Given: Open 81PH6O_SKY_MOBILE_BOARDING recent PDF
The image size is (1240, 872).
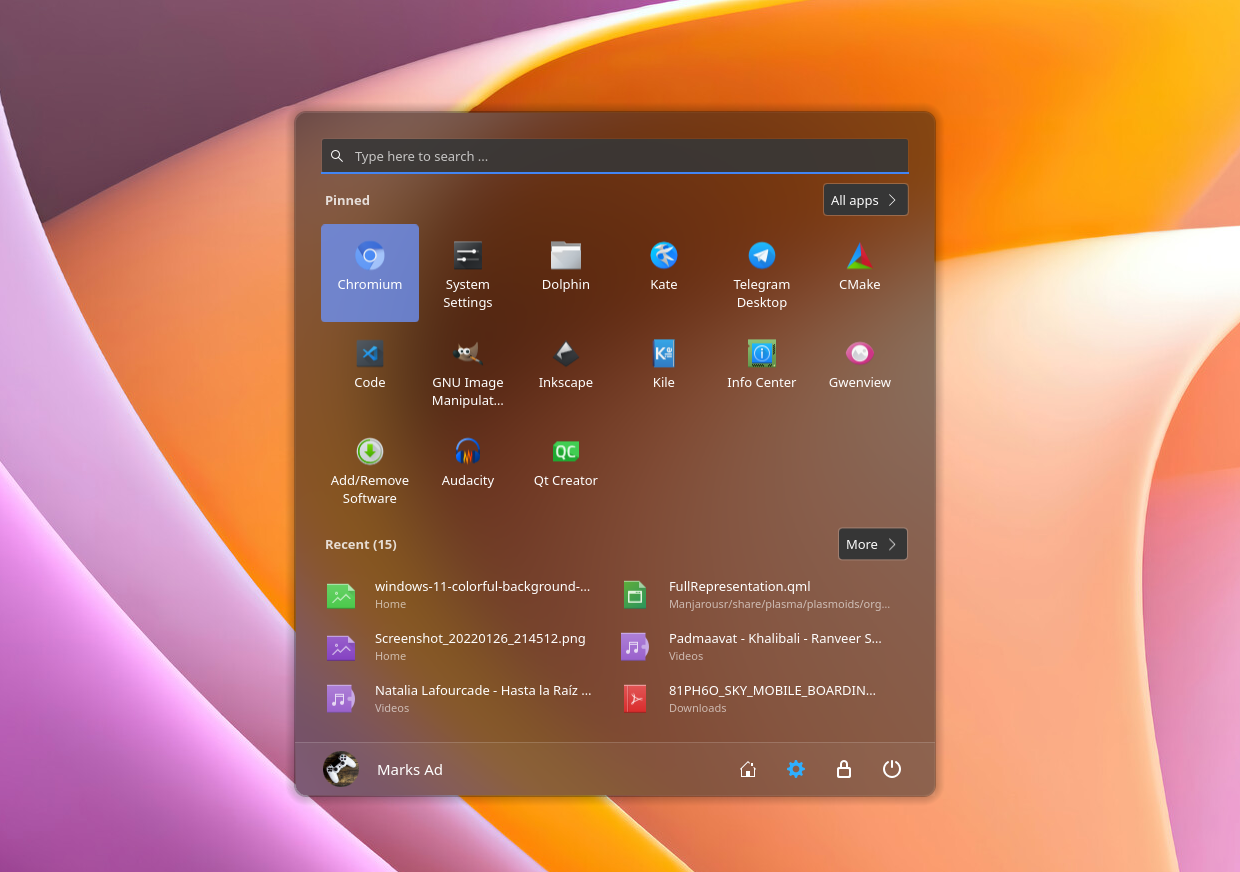Looking at the screenshot, I should tap(762, 699).
